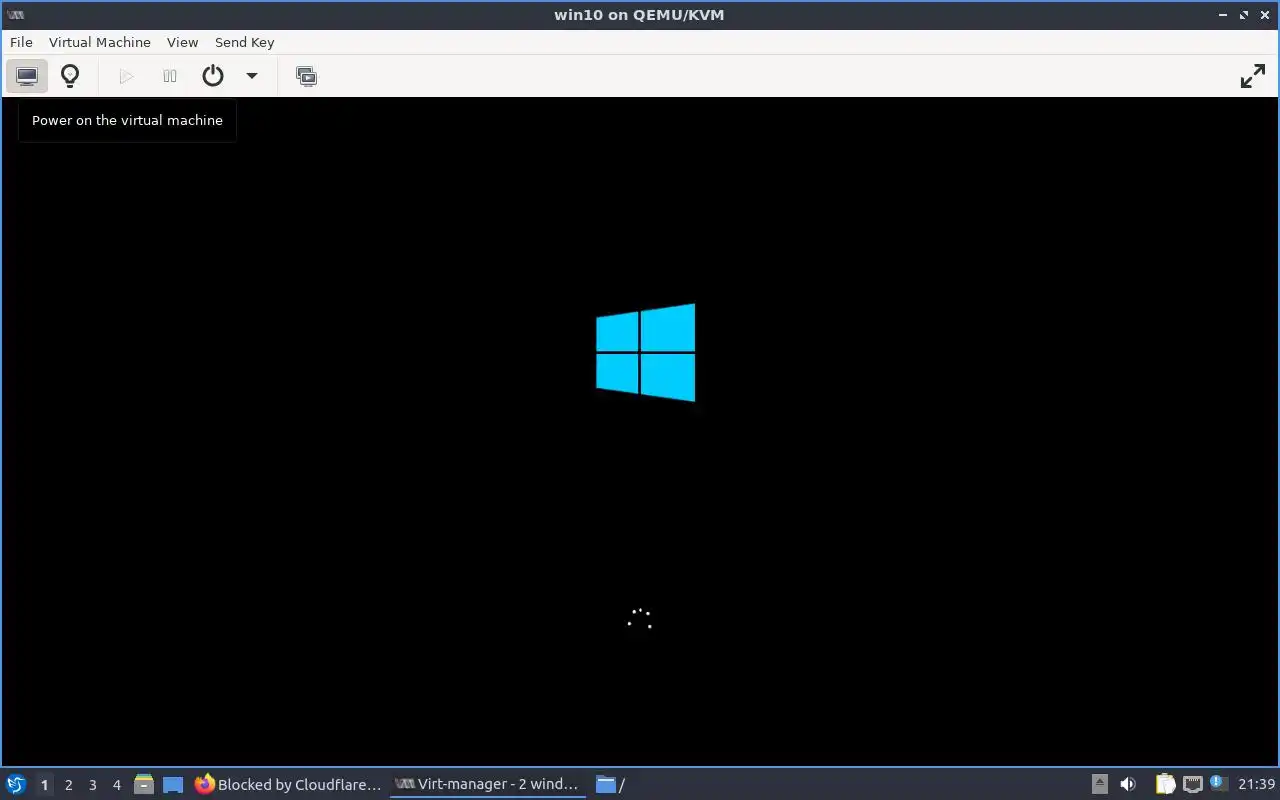The image size is (1280, 800).
Task: Click the tray scroll-up arrow icon
Action: point(1099,784)
